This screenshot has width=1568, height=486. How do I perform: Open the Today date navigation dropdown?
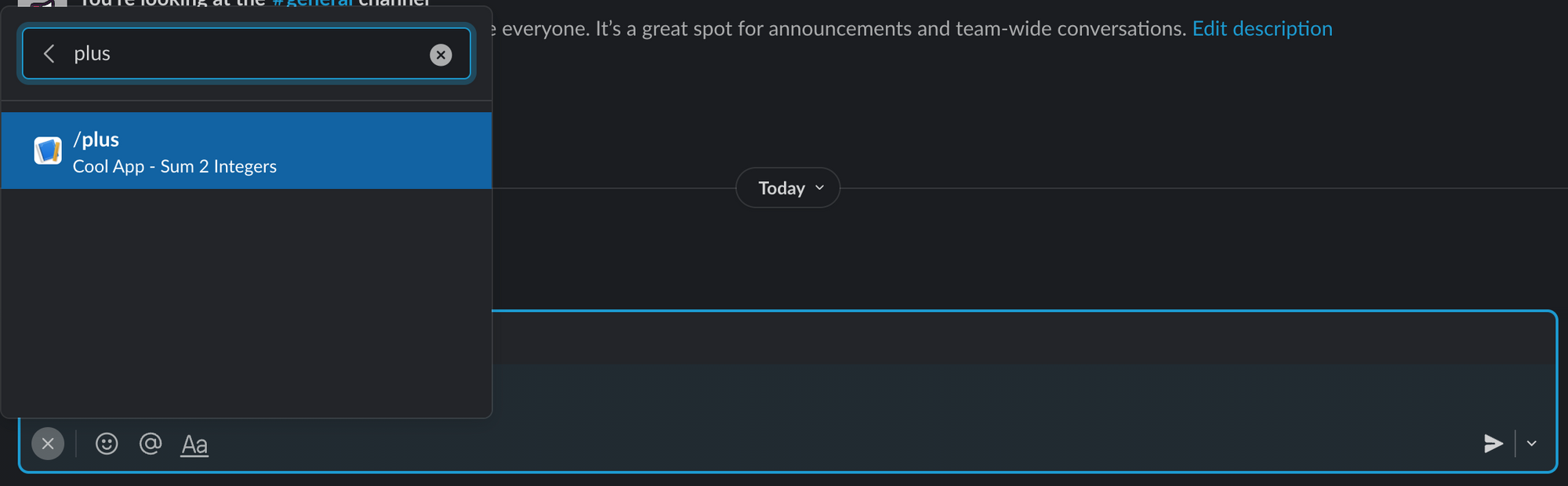click(787, 187)
